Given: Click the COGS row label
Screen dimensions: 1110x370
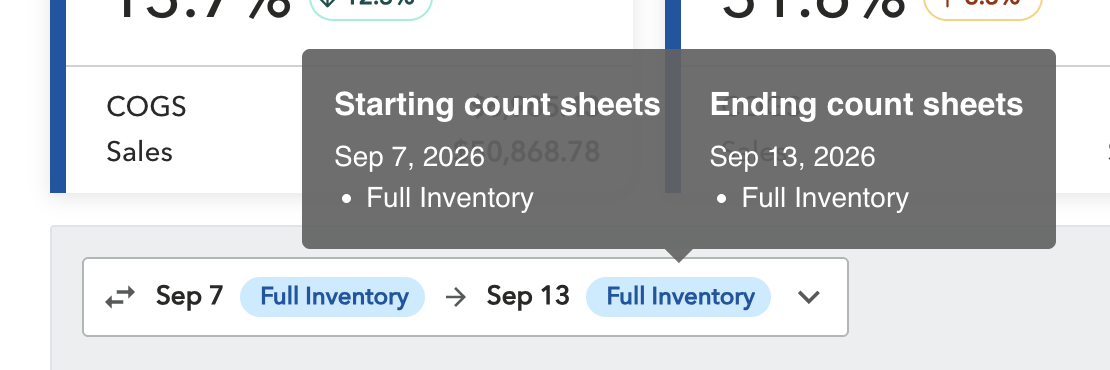Looking at the screenshot, I should pyautogui.click(x=147, y=107).
